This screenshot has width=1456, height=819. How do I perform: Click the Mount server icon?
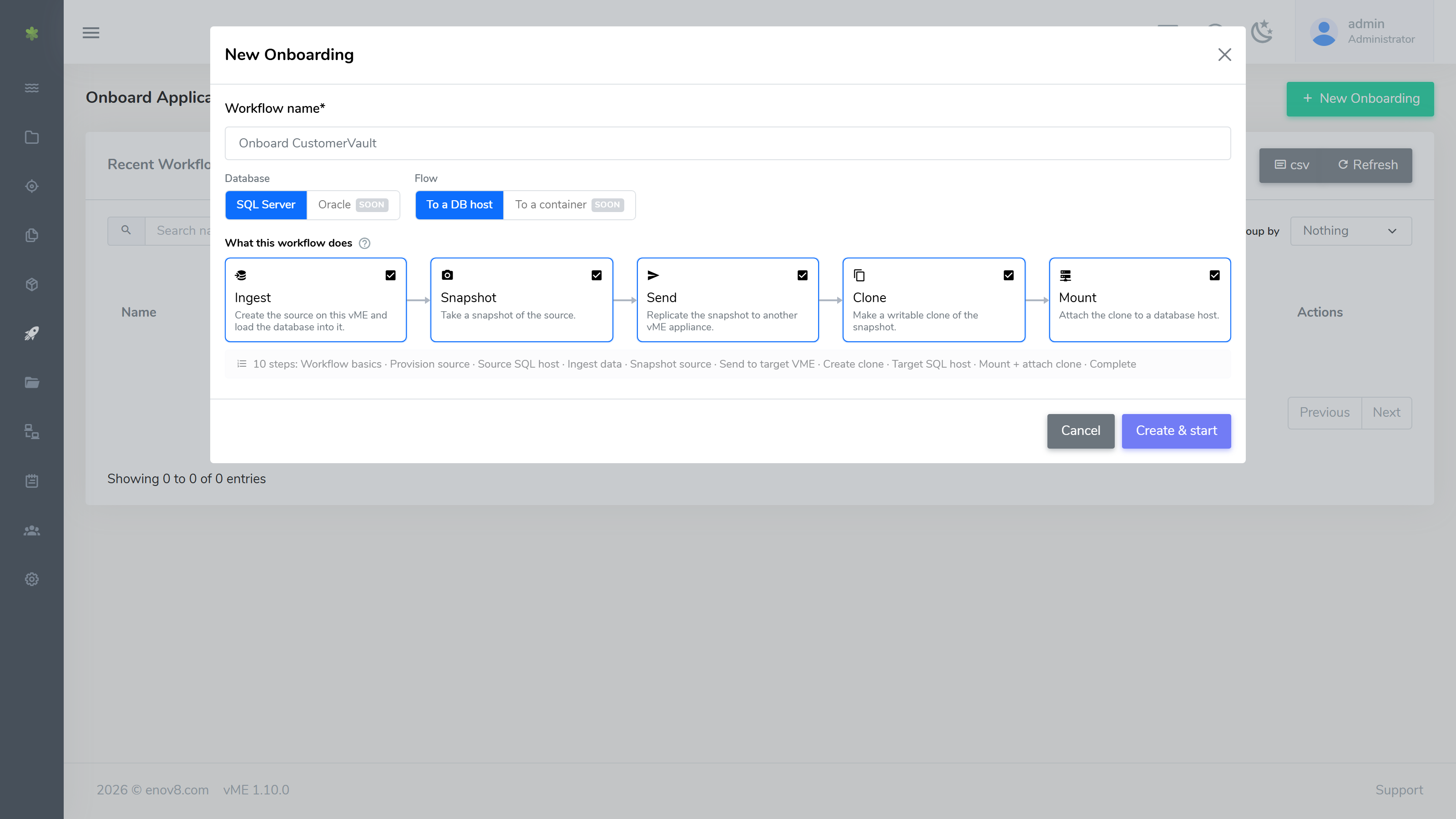click(1066, 275)
